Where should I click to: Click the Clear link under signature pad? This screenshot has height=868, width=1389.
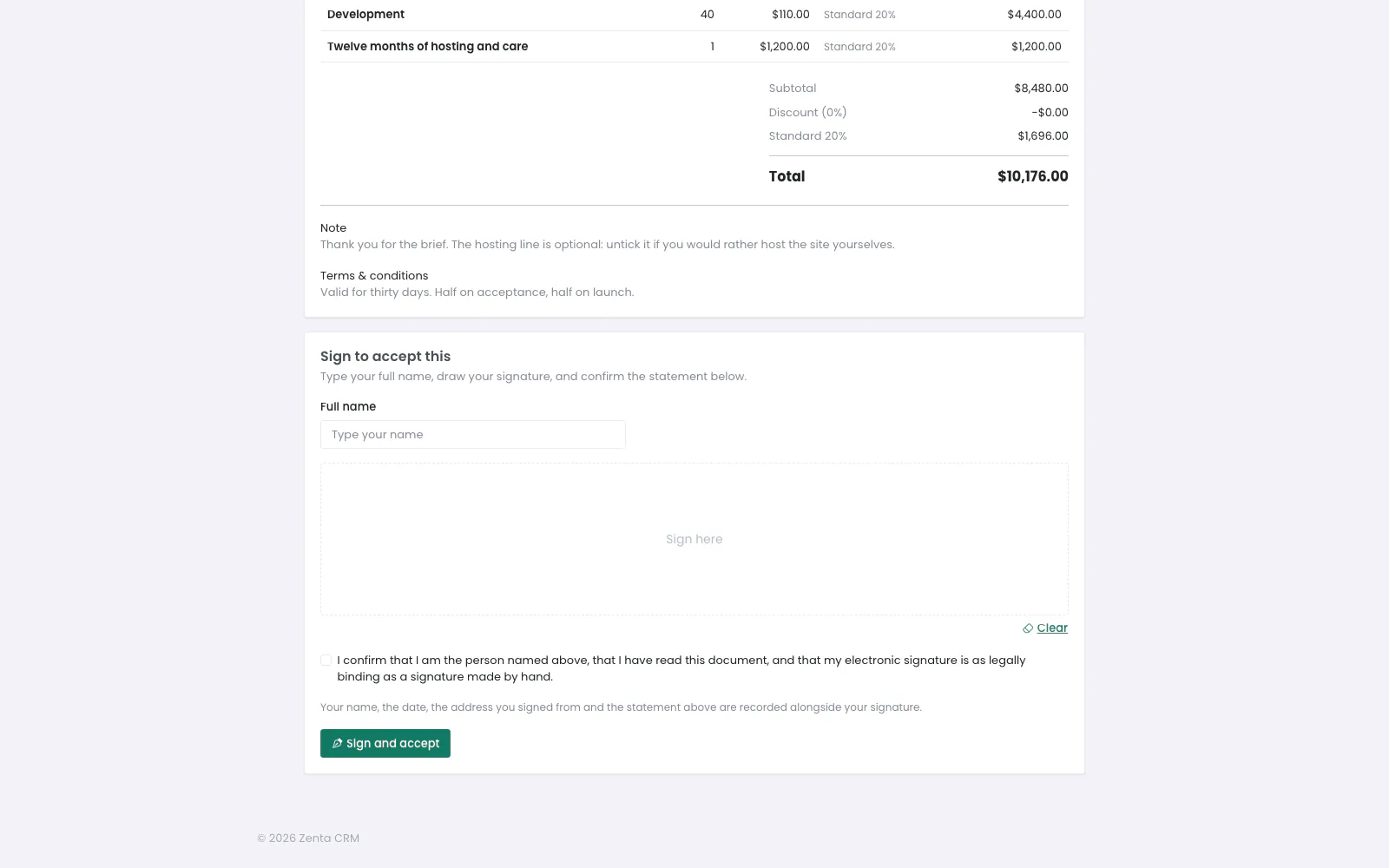pyautogui.click(x=1052, y=628)
